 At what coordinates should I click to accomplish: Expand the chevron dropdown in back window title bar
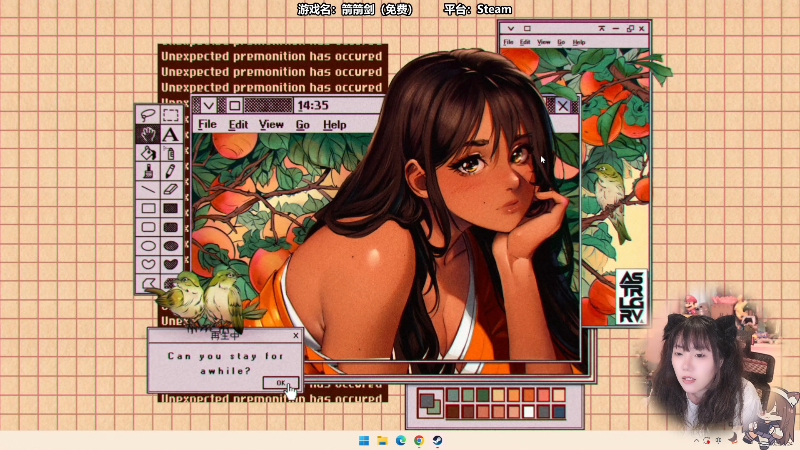point(511,29)
